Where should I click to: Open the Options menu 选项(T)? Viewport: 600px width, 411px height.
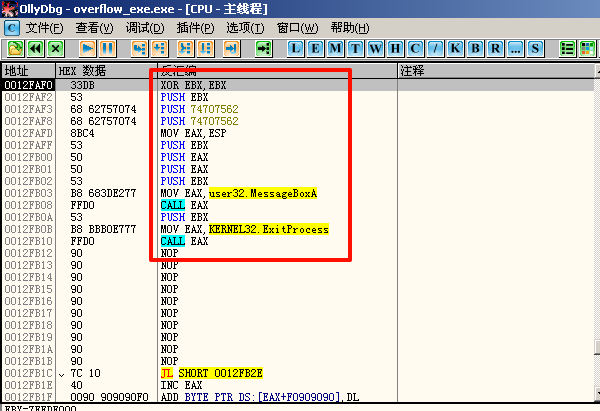[245, 28]
